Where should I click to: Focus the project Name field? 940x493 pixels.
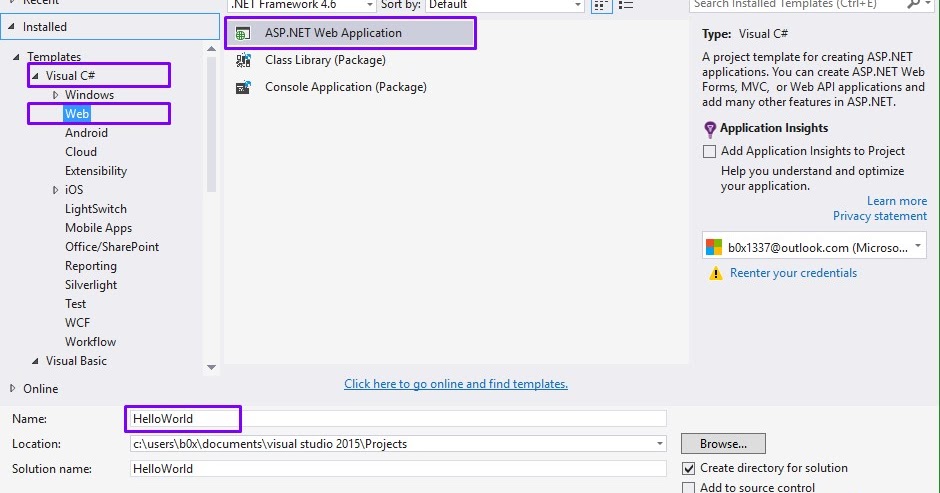(x=398, y=419)
